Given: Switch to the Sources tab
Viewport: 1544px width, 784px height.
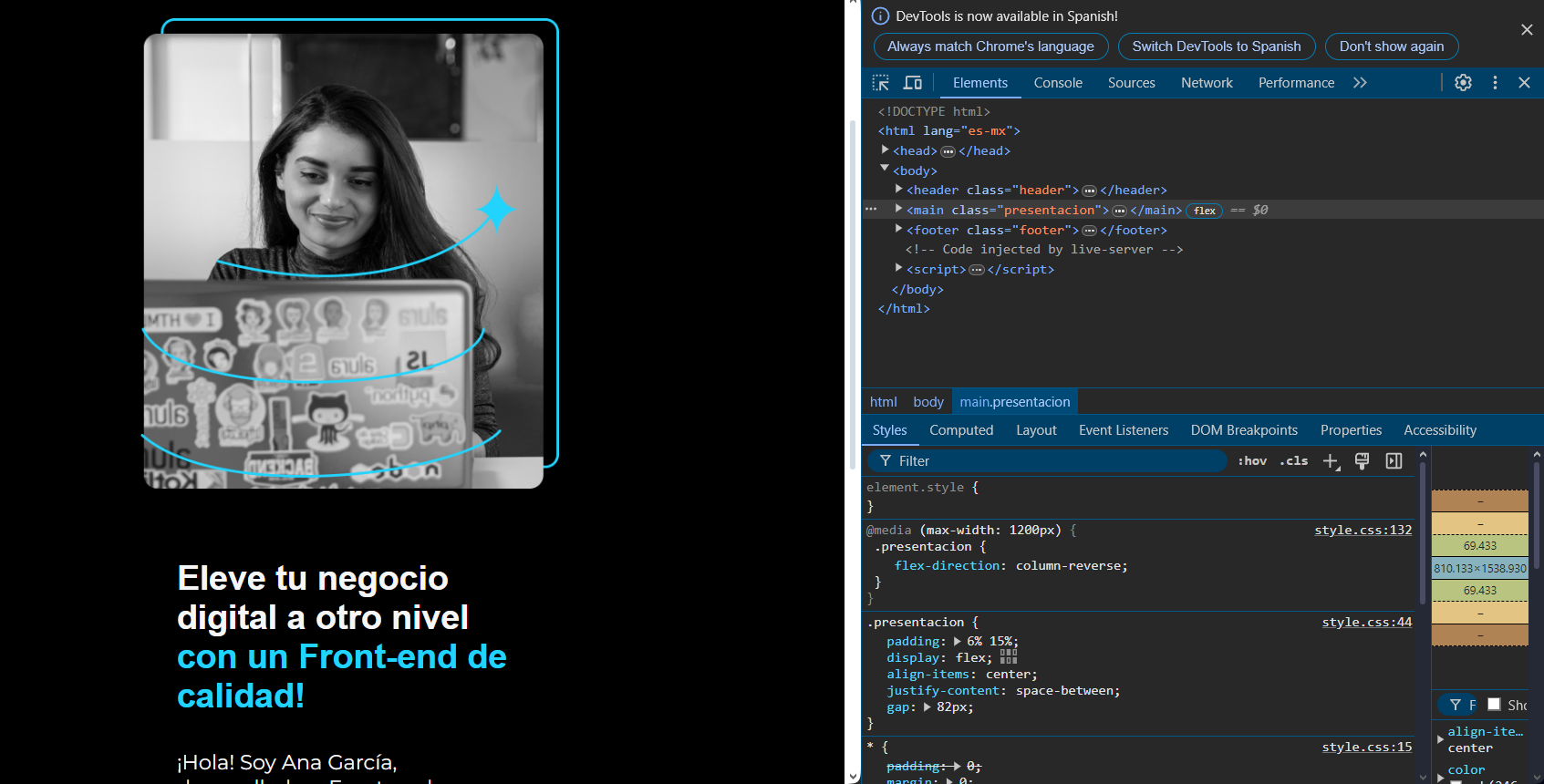Looking at the screenshot, I should pyautogui.click(x=1131, y=83).
